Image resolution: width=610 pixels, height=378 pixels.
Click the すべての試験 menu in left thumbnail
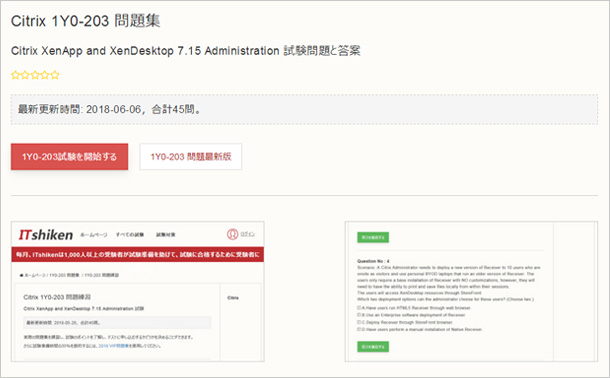[x=130, y=235]
